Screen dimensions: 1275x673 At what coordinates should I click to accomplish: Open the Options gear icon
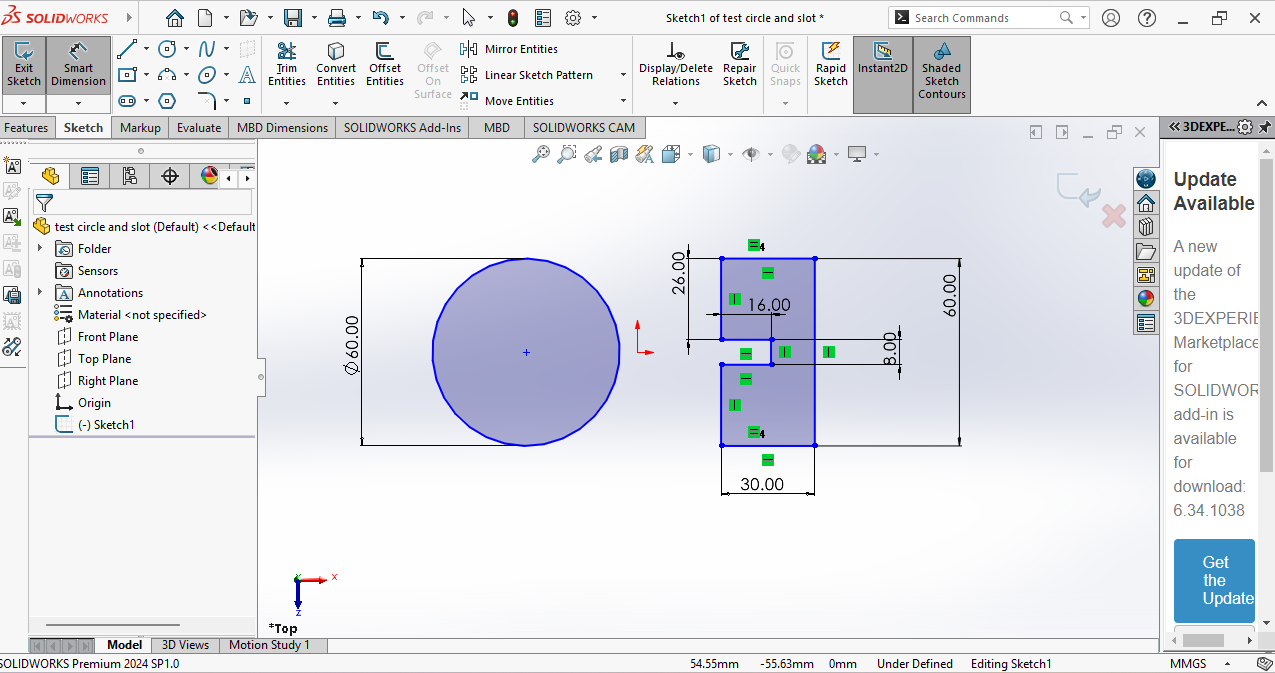(573, 18)
